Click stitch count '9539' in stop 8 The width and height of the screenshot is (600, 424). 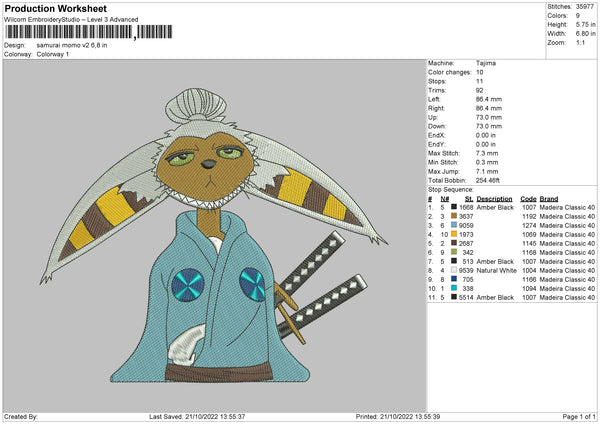coord(466,271)
